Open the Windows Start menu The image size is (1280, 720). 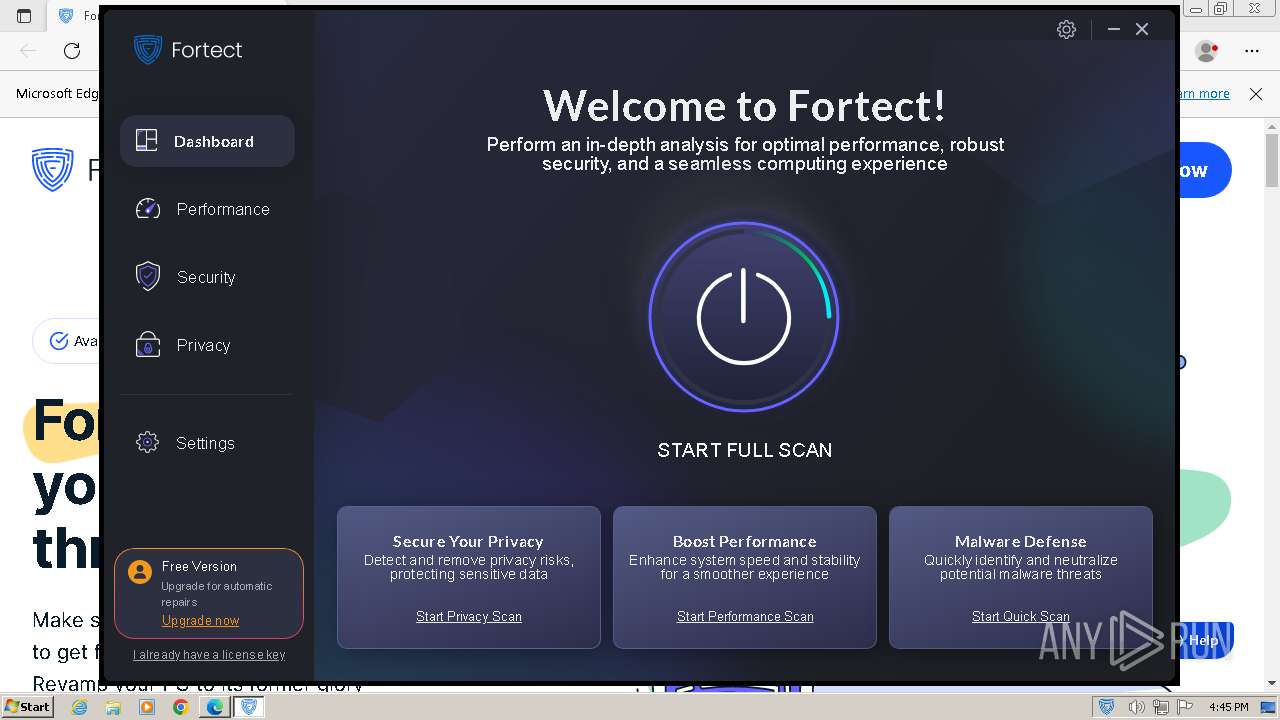click(27, 707)
